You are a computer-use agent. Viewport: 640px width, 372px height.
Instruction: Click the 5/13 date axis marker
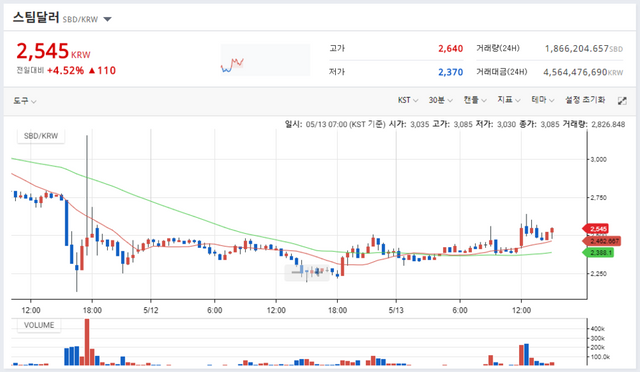point(396,310)
